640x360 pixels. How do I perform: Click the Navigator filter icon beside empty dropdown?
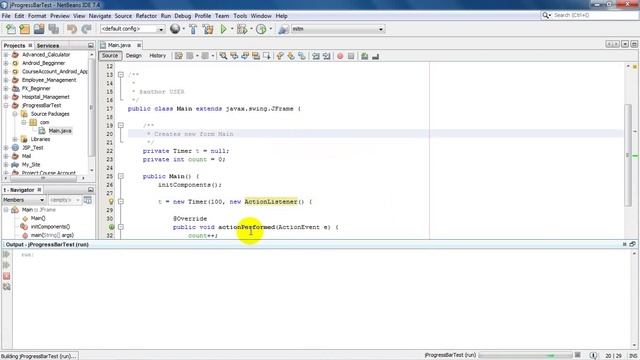(x=87, y=200)
